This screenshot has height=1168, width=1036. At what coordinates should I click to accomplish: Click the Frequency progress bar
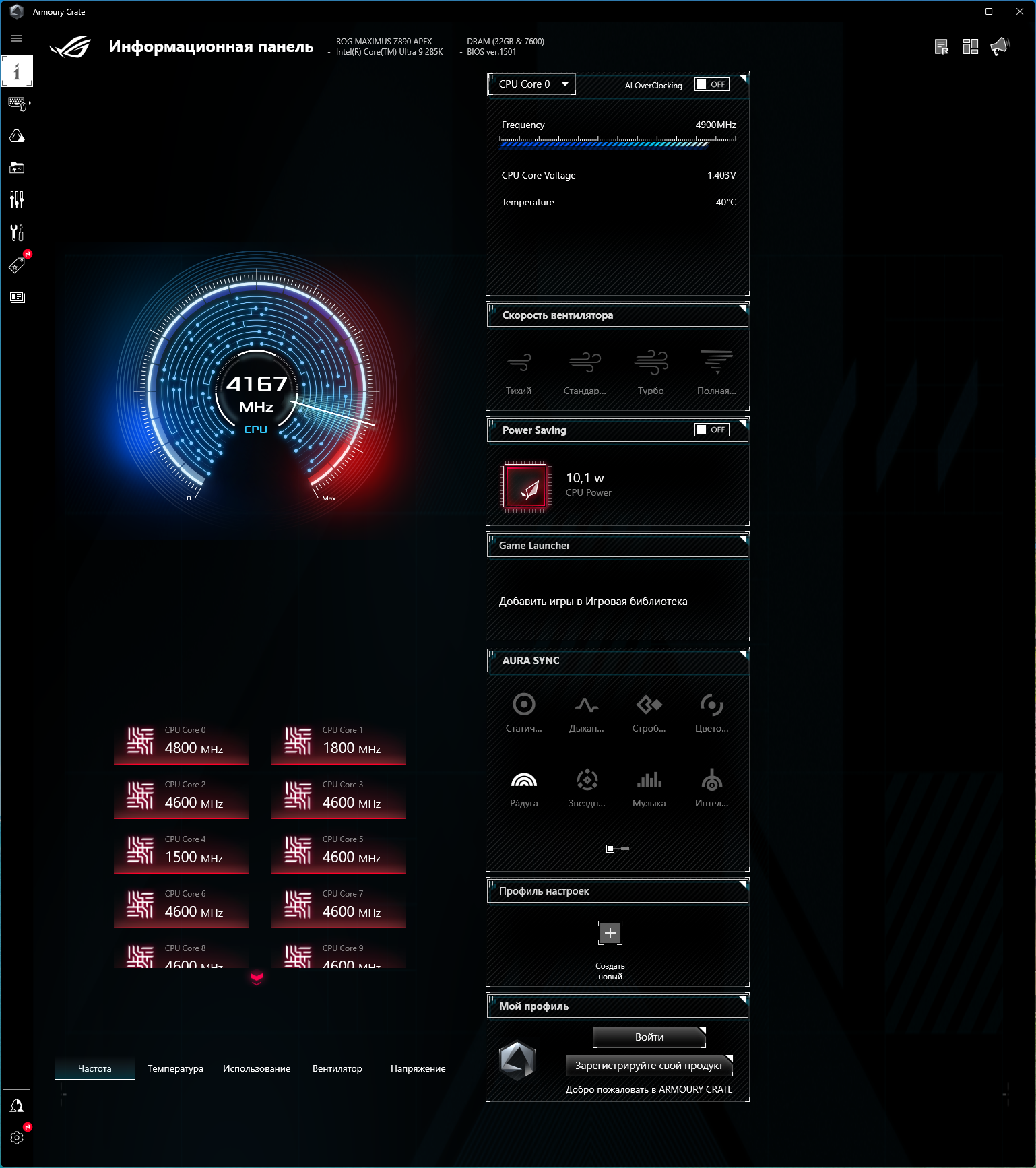618,141
